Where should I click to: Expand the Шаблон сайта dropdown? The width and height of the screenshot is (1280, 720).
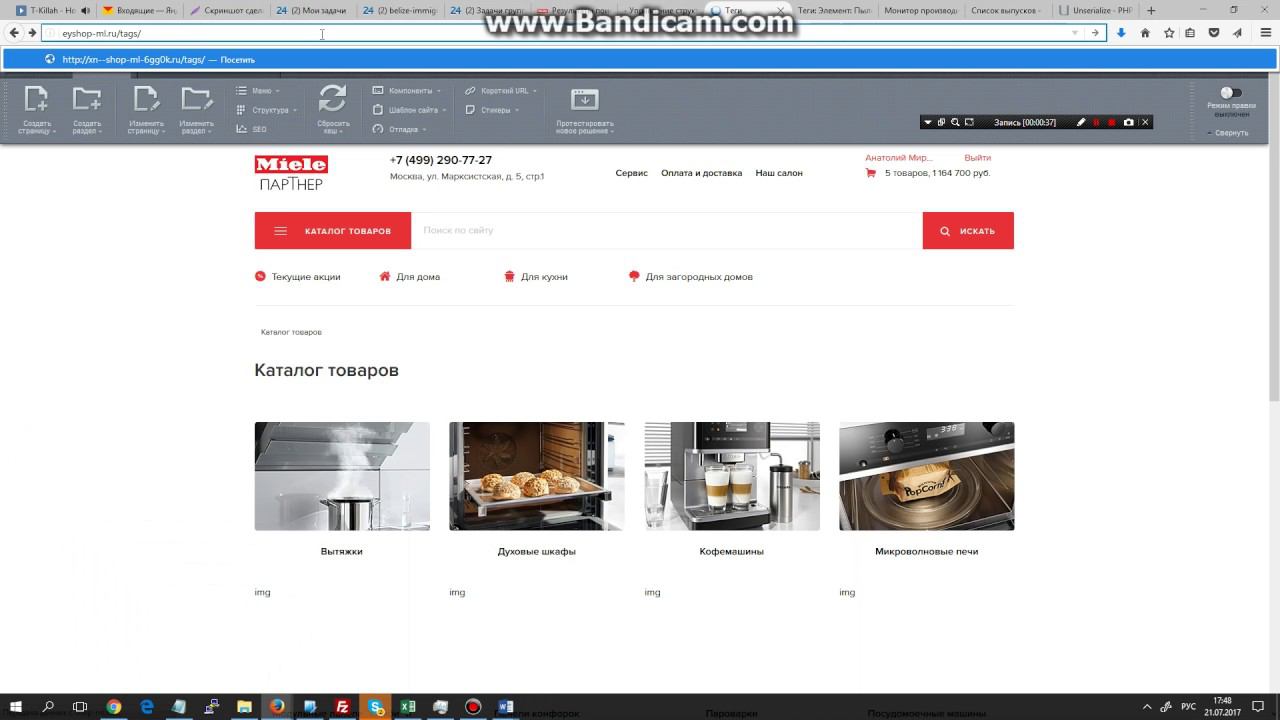click(411, 110)
